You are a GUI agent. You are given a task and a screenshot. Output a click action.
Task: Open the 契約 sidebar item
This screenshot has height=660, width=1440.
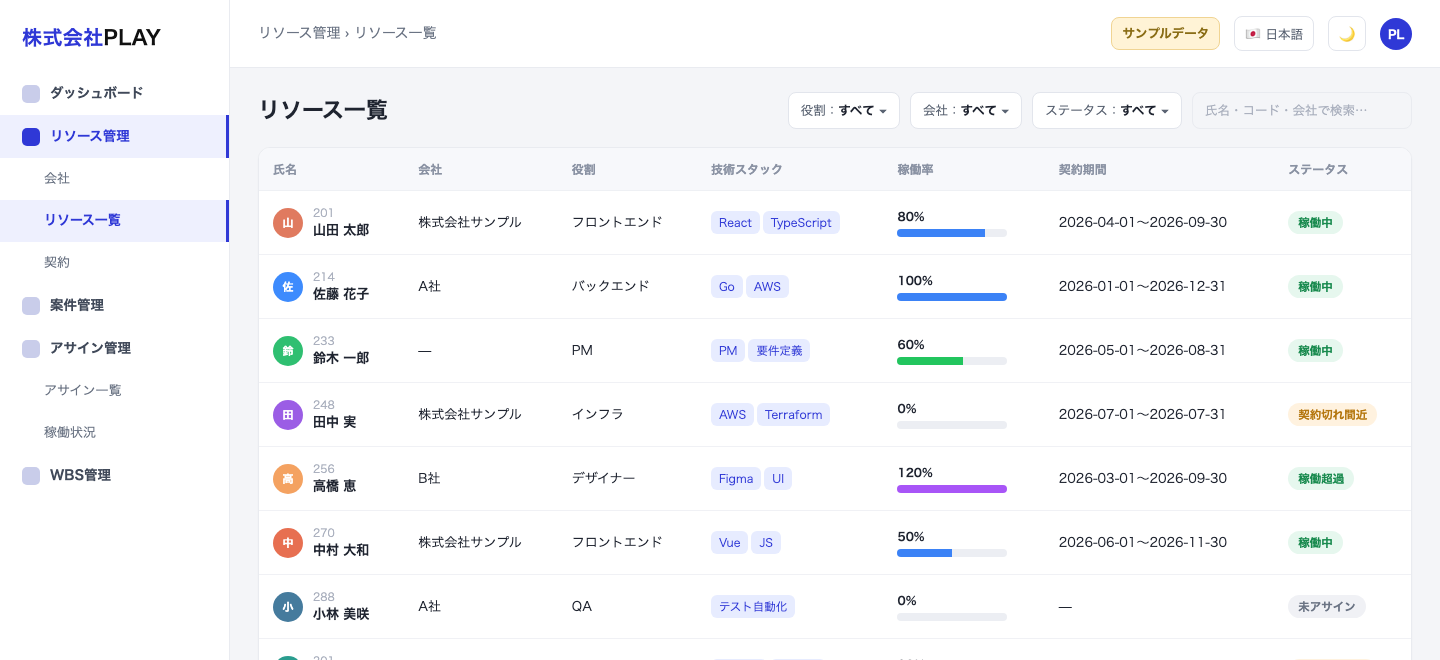(x=114, y=263)
